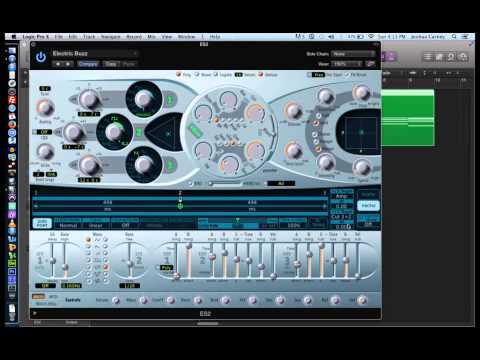
Task: Open the Linear curve menu
Action: [x=95, y=225]
